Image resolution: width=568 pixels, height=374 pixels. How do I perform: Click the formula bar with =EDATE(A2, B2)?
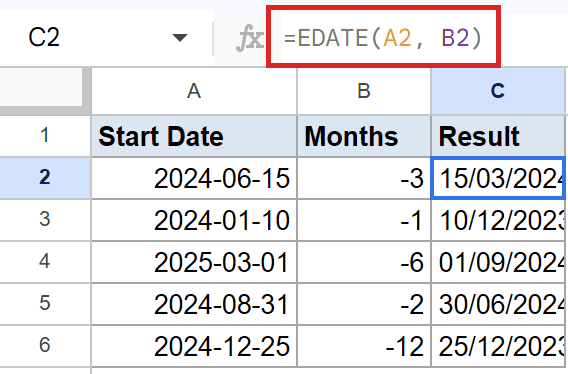tap(383, 37)
